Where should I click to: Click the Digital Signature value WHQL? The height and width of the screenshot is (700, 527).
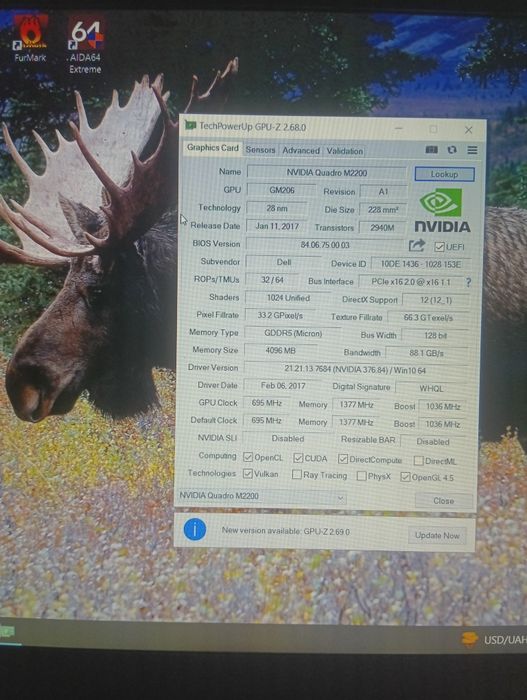coord(431,388)
